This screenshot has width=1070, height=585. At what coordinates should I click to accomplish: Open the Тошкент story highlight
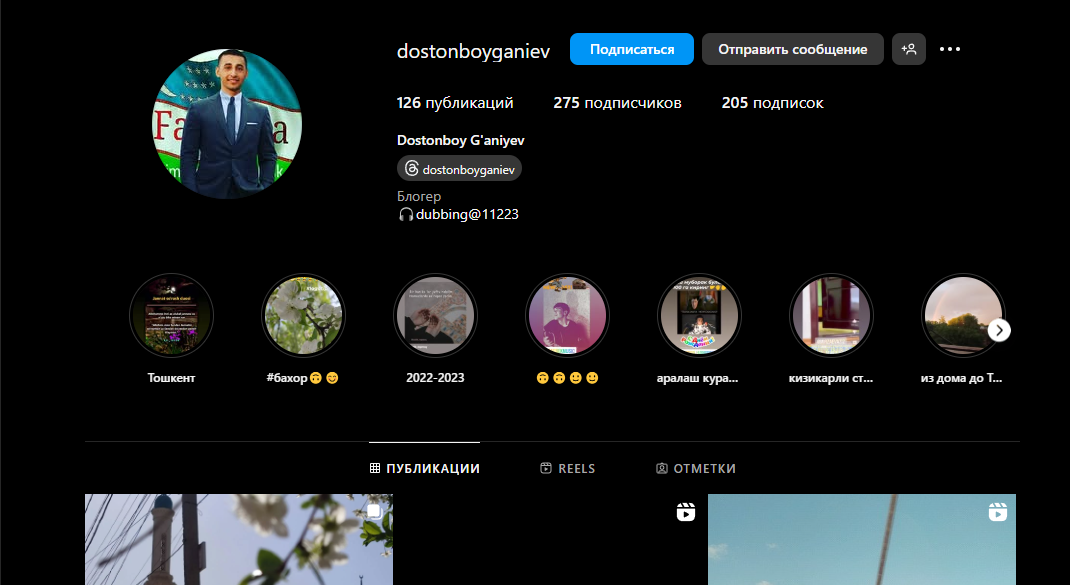[171, 316]
